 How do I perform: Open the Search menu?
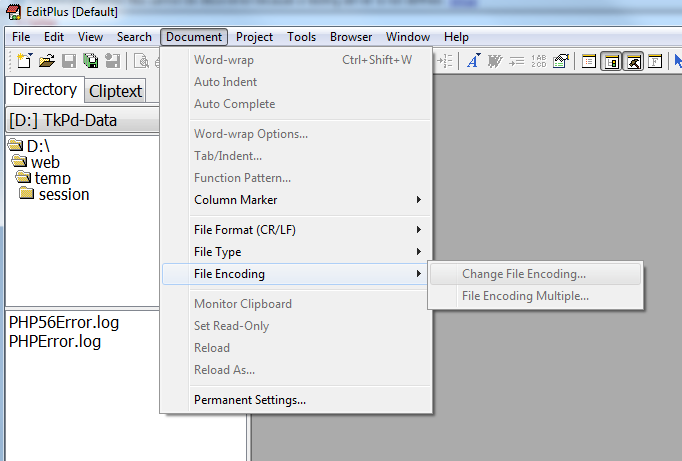coord(134,37)
